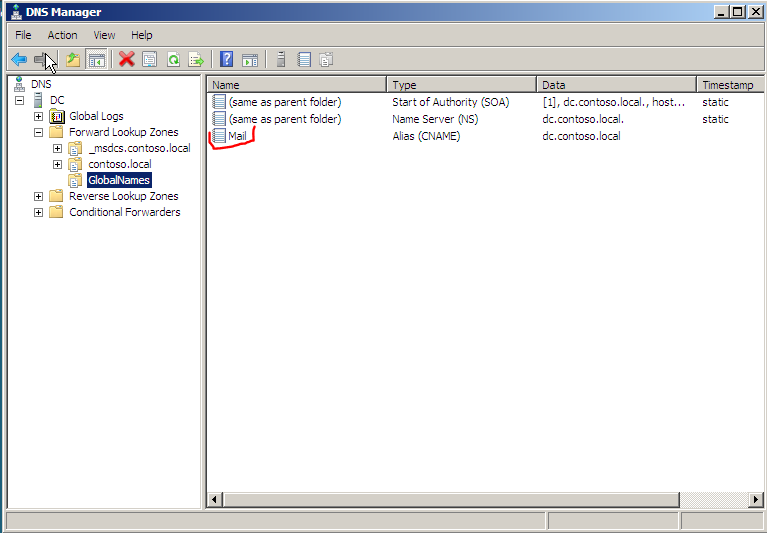Click the 'dc.contoso.local.' Name Server data cell

(x=583, y=119)
